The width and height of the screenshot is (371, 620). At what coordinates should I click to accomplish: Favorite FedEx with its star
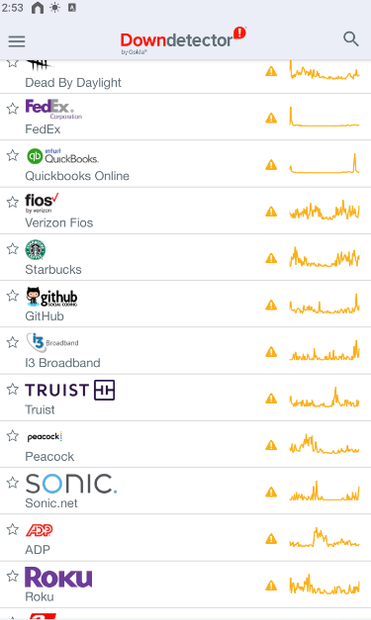[x=13, y=108]
